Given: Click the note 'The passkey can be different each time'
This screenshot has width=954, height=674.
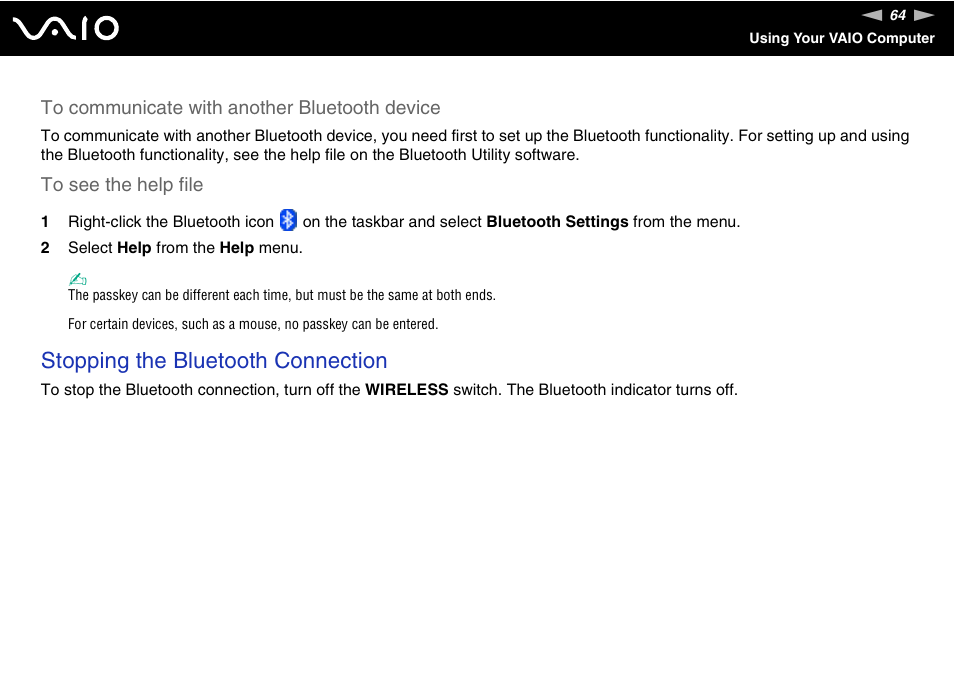Looking at the screenshot, I should (282, 295).
